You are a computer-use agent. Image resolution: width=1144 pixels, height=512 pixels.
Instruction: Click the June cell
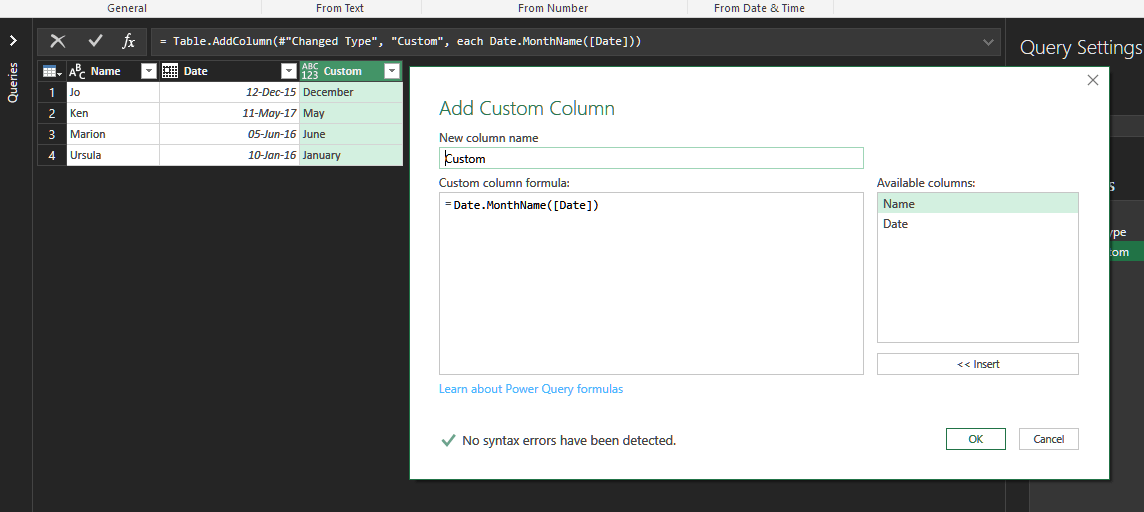351,134
